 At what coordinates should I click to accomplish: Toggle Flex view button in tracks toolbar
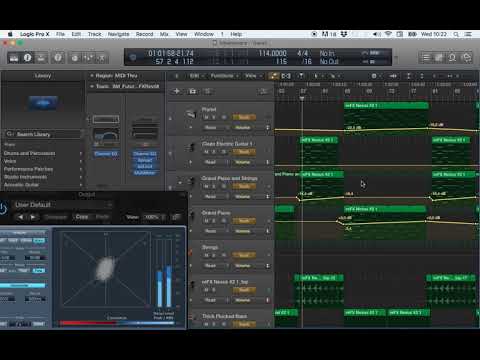pos(286,76)
